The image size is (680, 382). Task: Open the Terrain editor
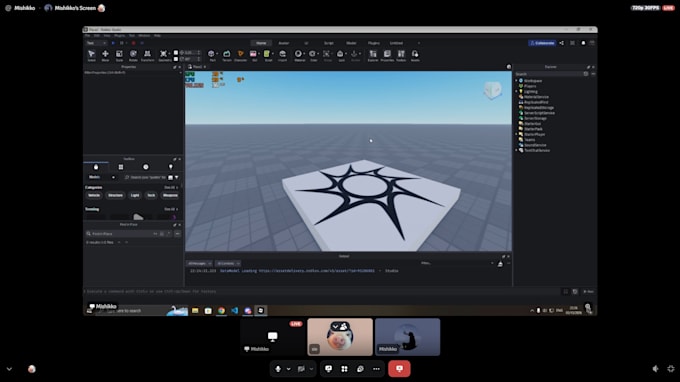pyautogui.click(x=227, y=55)
